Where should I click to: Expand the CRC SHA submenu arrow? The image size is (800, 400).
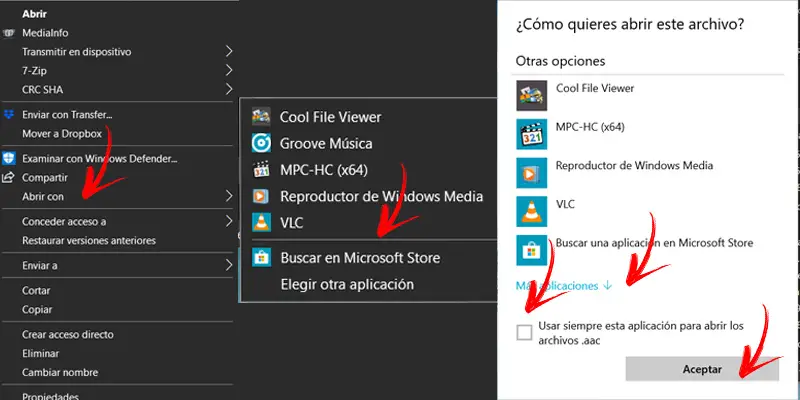(x=229, y=89)
